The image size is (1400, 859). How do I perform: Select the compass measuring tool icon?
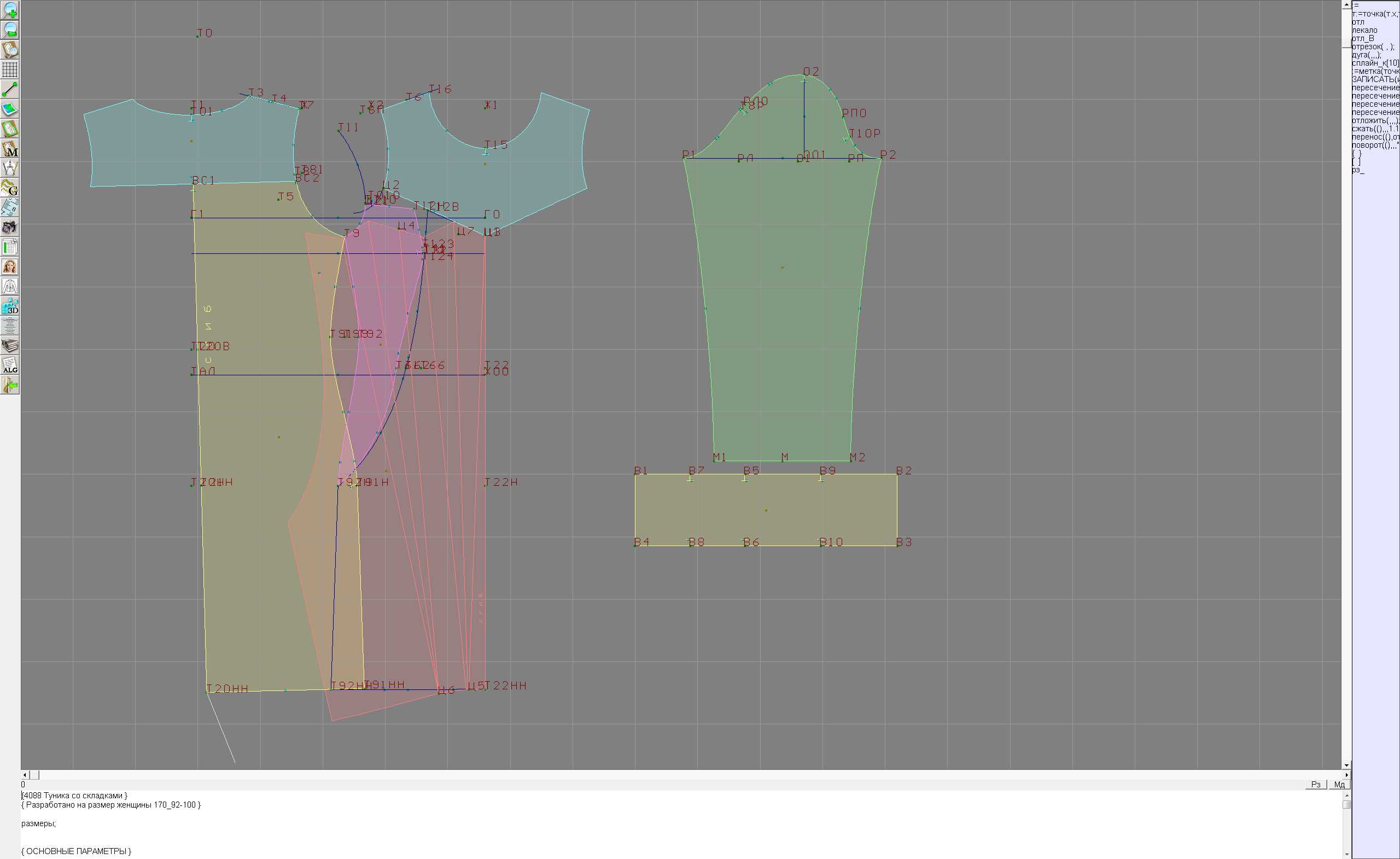click(10, 169)
